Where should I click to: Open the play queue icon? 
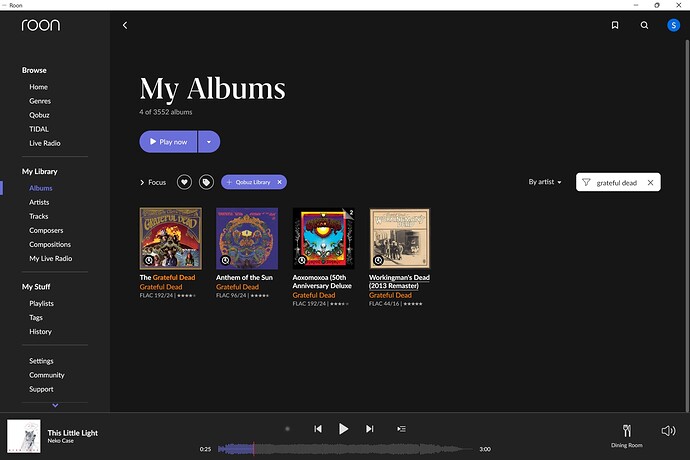coord(401,429)
